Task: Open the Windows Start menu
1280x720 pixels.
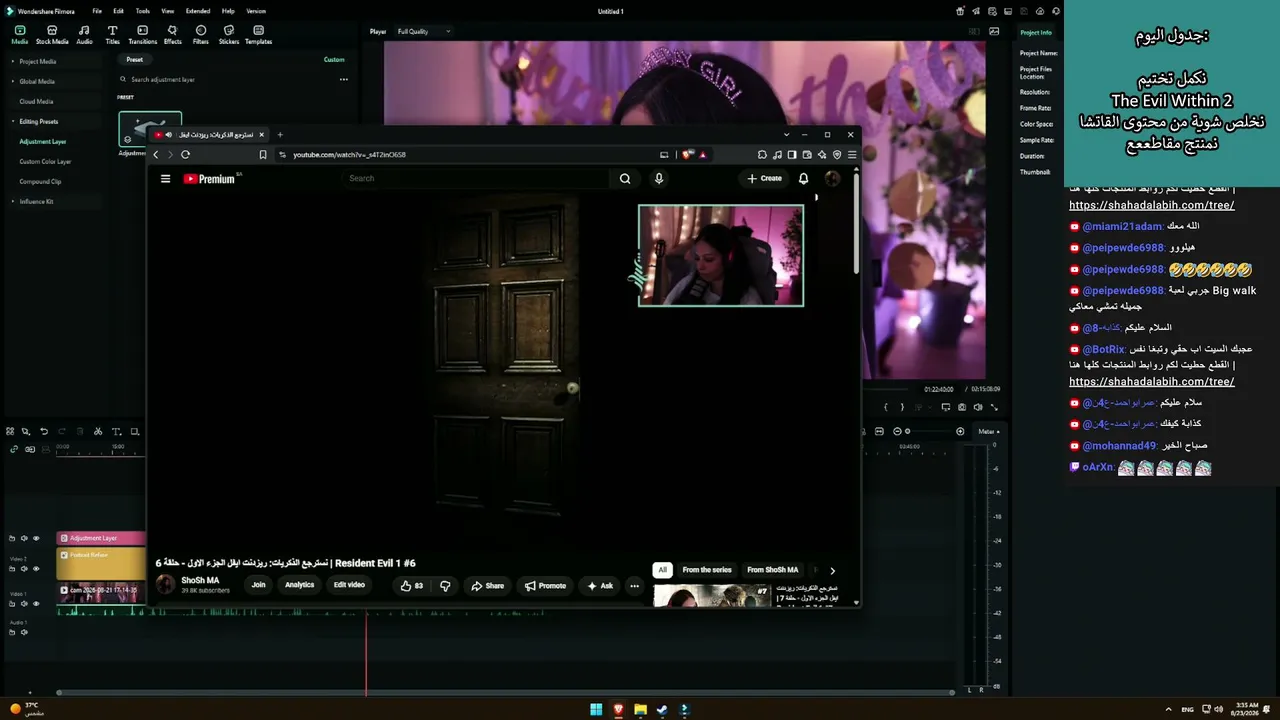Action: (596, 710)
